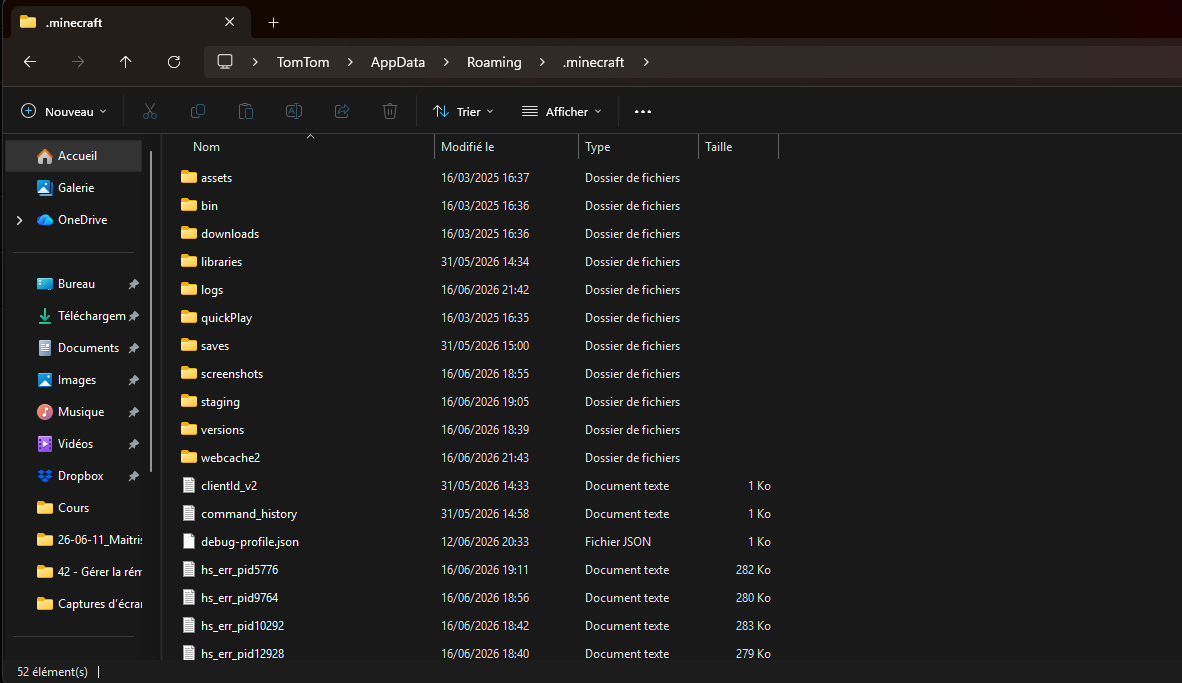Screen dimensions: 1182x683
Task: Click the Paste clipboard icon
Action: (246, 112)
